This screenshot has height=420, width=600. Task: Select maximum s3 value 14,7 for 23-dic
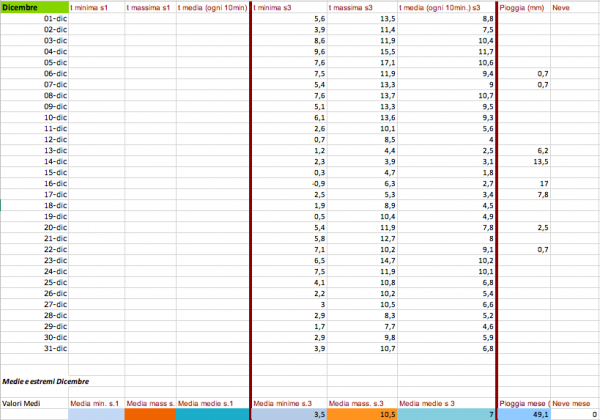pyautogui.click(x=362, y=260)
